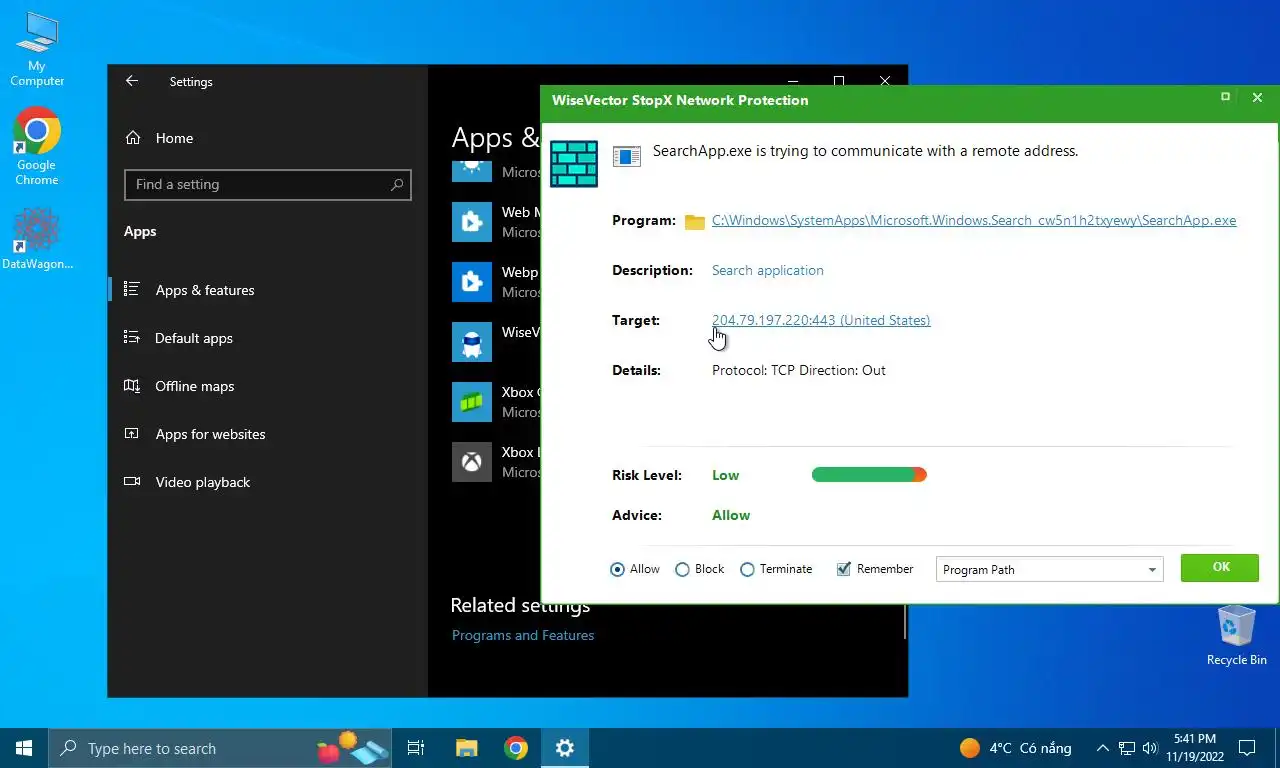Image resolution: width=1280 pixels, height=768 pixels.
Task: Select Apps & features in Settings sidebar
Action: click(x=204, y=290)
